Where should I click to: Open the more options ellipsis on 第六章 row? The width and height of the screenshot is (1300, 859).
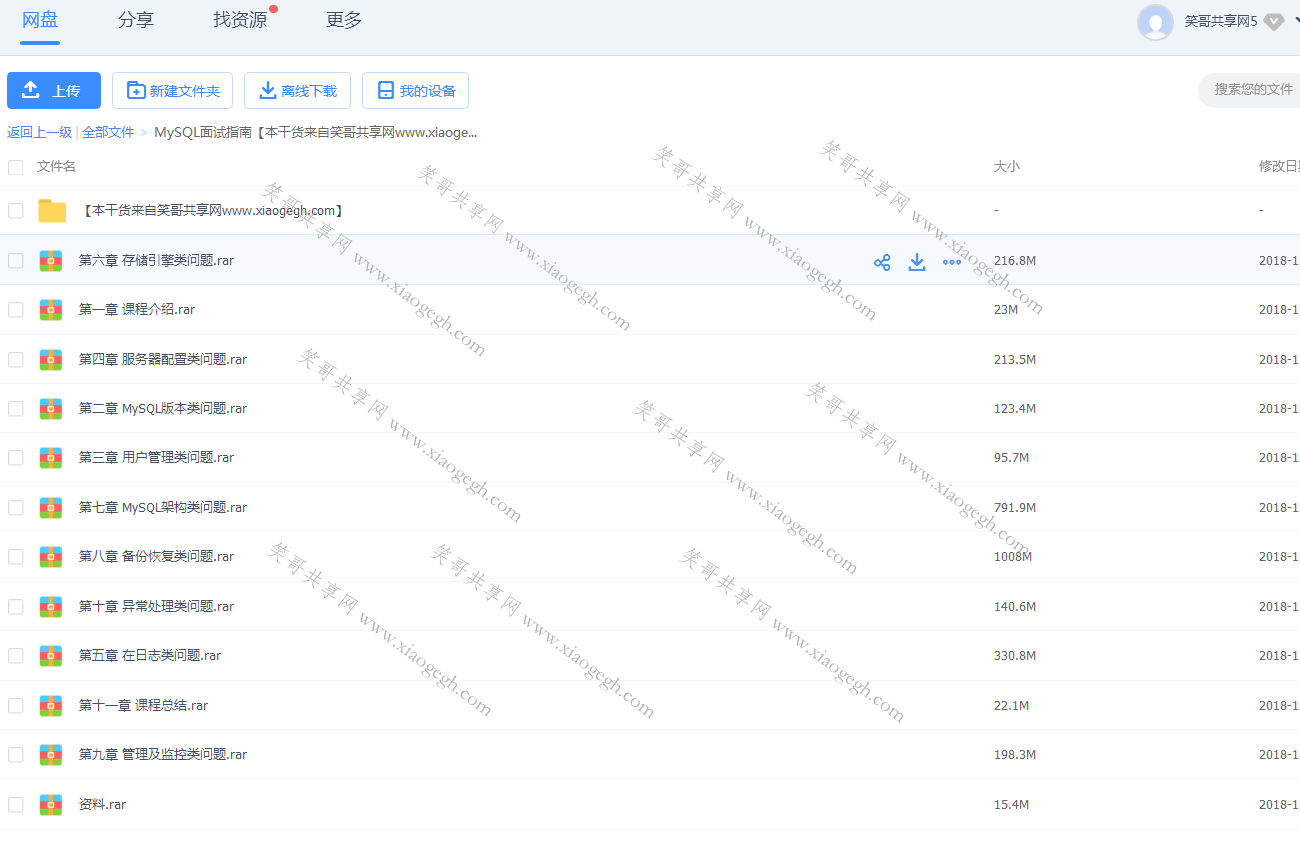coord(952,262)
